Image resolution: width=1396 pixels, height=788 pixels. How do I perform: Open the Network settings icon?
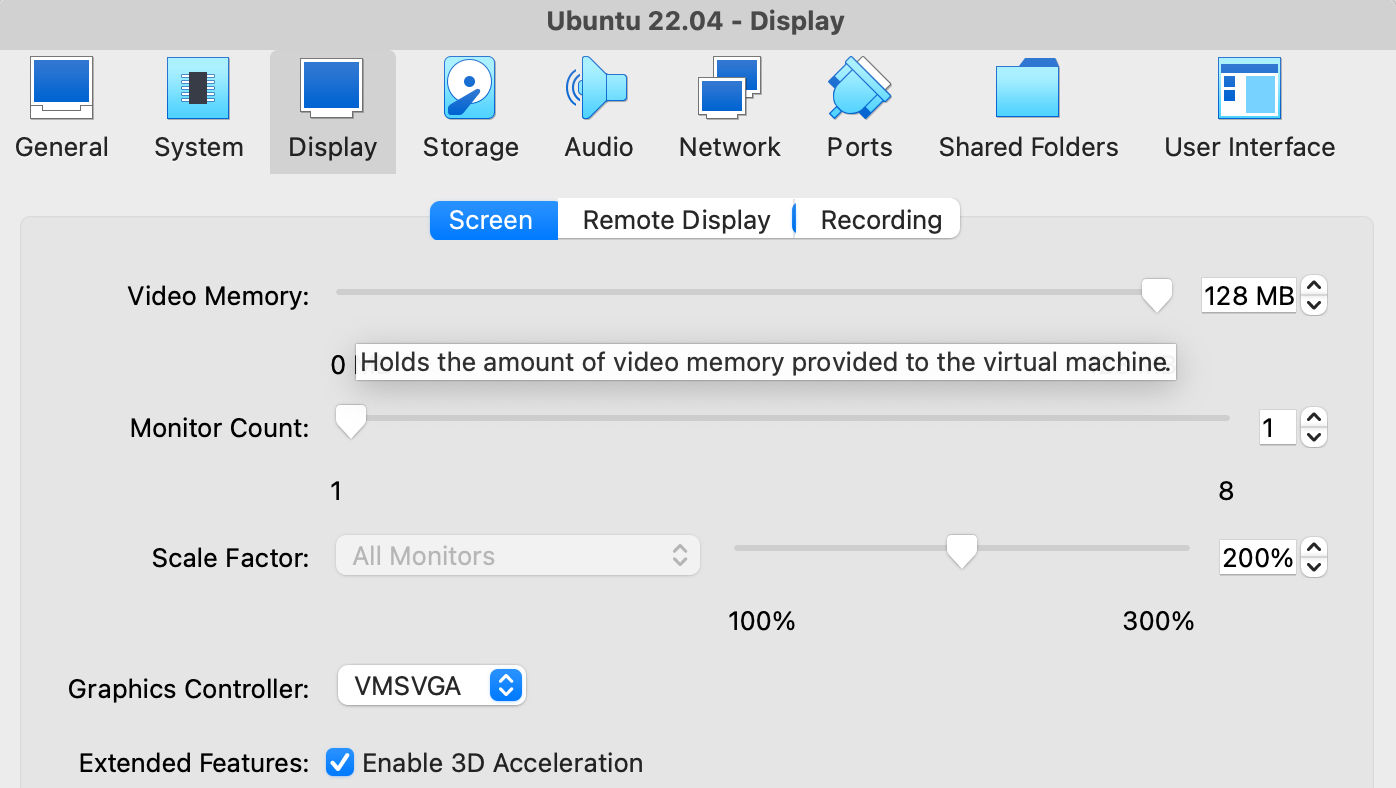[x=730, y=88]
